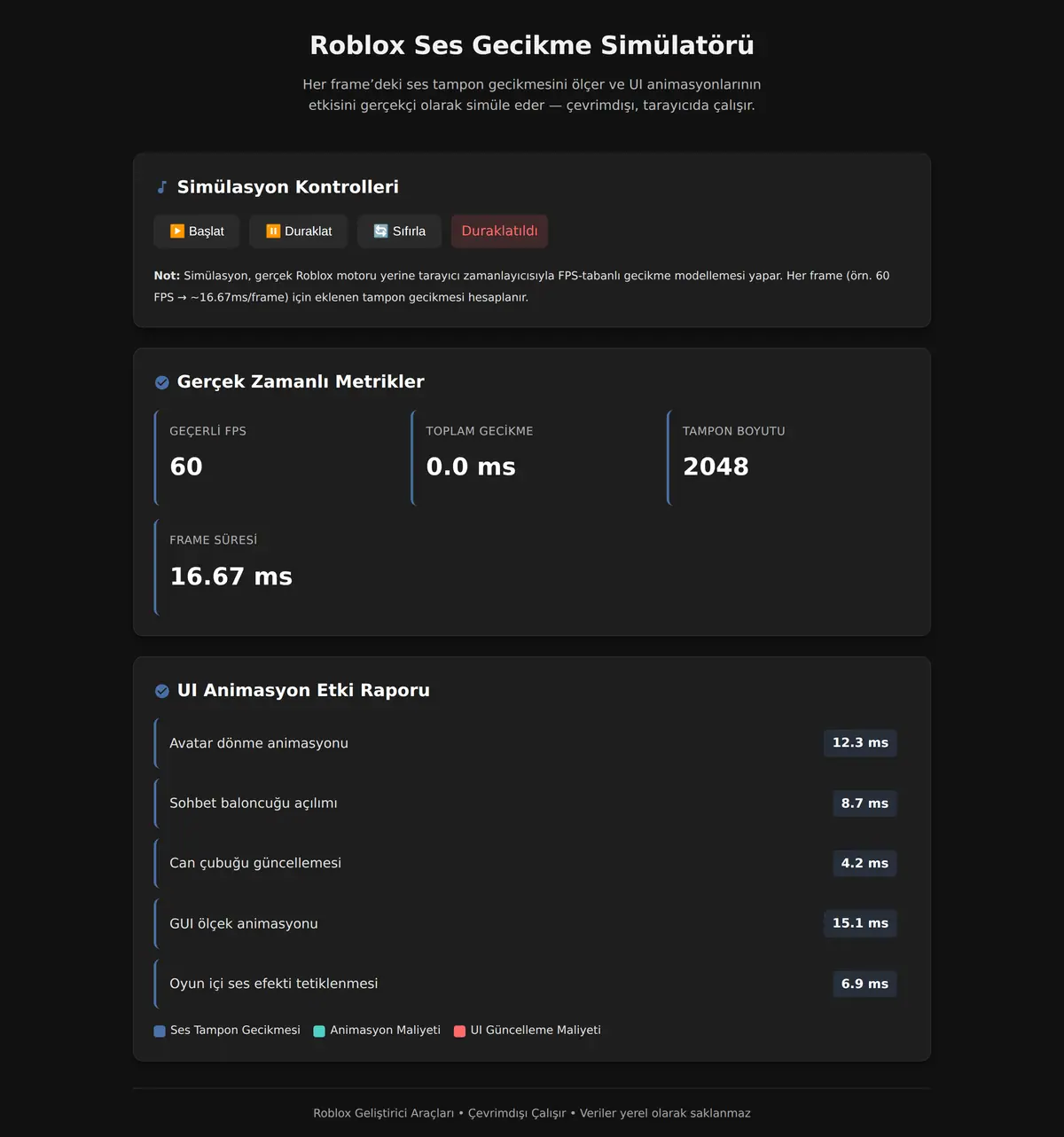Image resolution: width=1064 pixels, height=1137 pixels.
Task: Click the 6.9 ms badge
Action: (864, 984)
